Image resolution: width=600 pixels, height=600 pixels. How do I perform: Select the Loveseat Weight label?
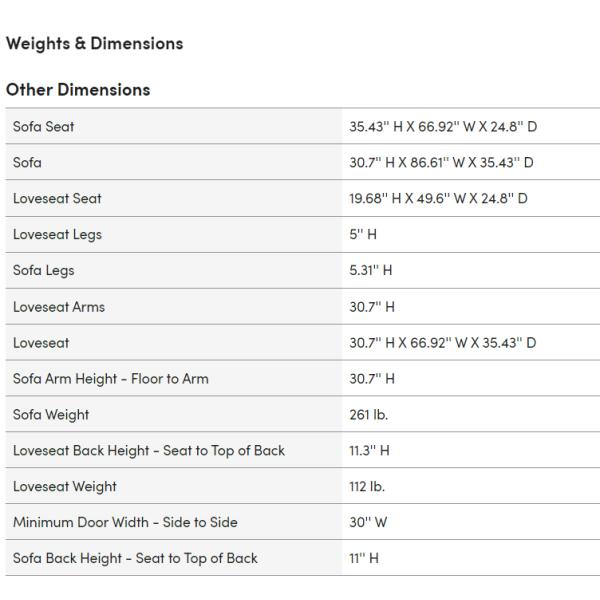point(64,487)
